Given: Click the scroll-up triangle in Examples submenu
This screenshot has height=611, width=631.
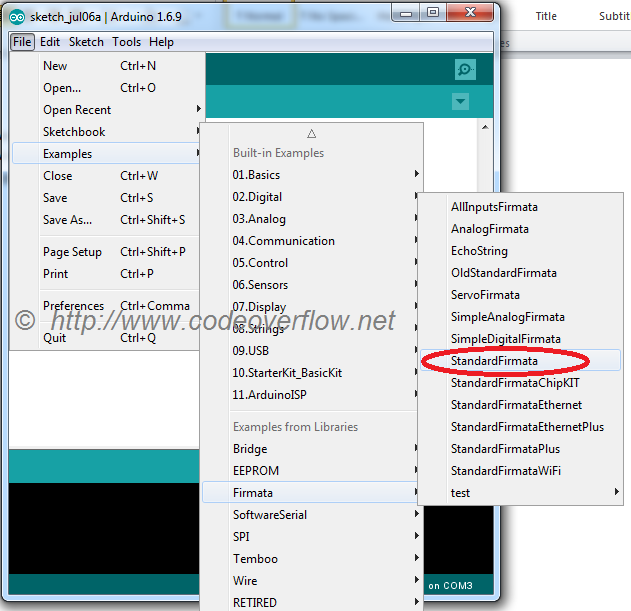Looking at the screenshot, I should (x=311, y=134).
